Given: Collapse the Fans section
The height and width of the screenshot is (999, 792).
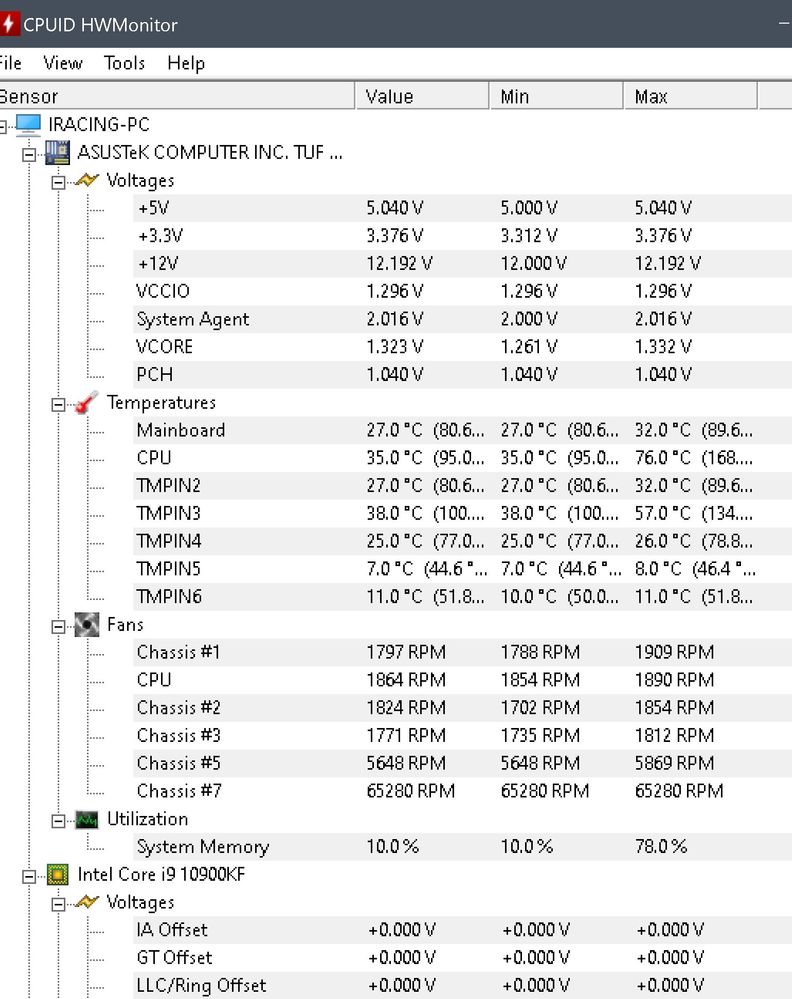Looking at the screenshot, I should tap(59, 627).
